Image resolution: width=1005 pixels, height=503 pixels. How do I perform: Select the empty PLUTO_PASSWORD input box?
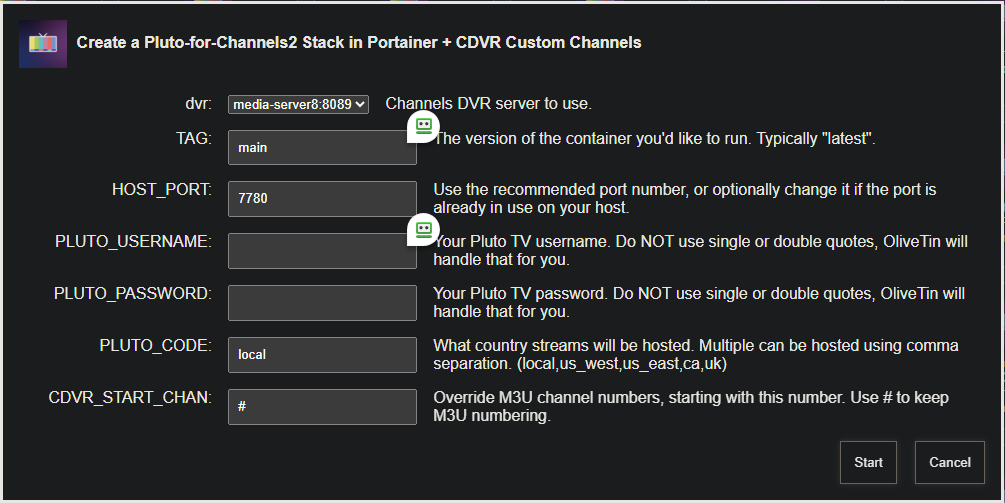tap(322, 303)
